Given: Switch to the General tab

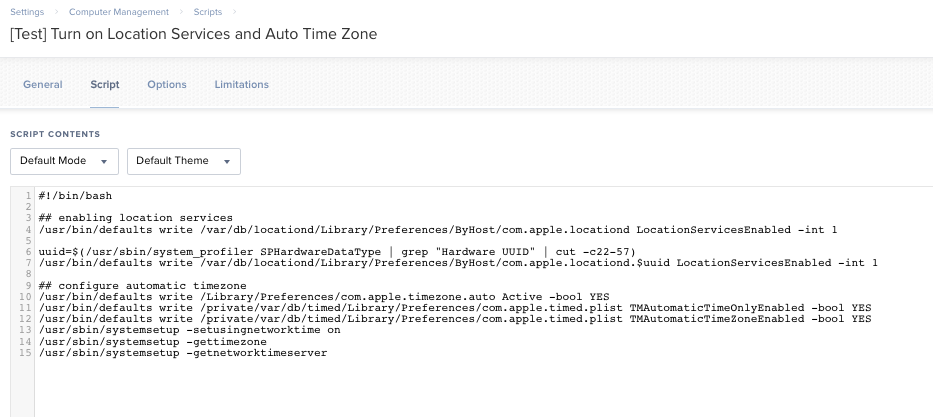Looking at the screenshot, I should point(42,84).
